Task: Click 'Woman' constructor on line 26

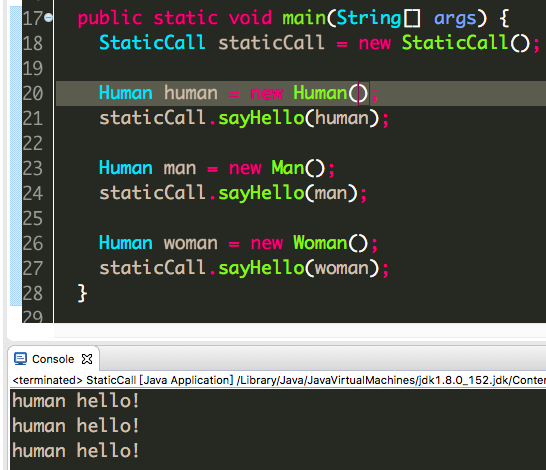Action: click(x=320, y=243)
